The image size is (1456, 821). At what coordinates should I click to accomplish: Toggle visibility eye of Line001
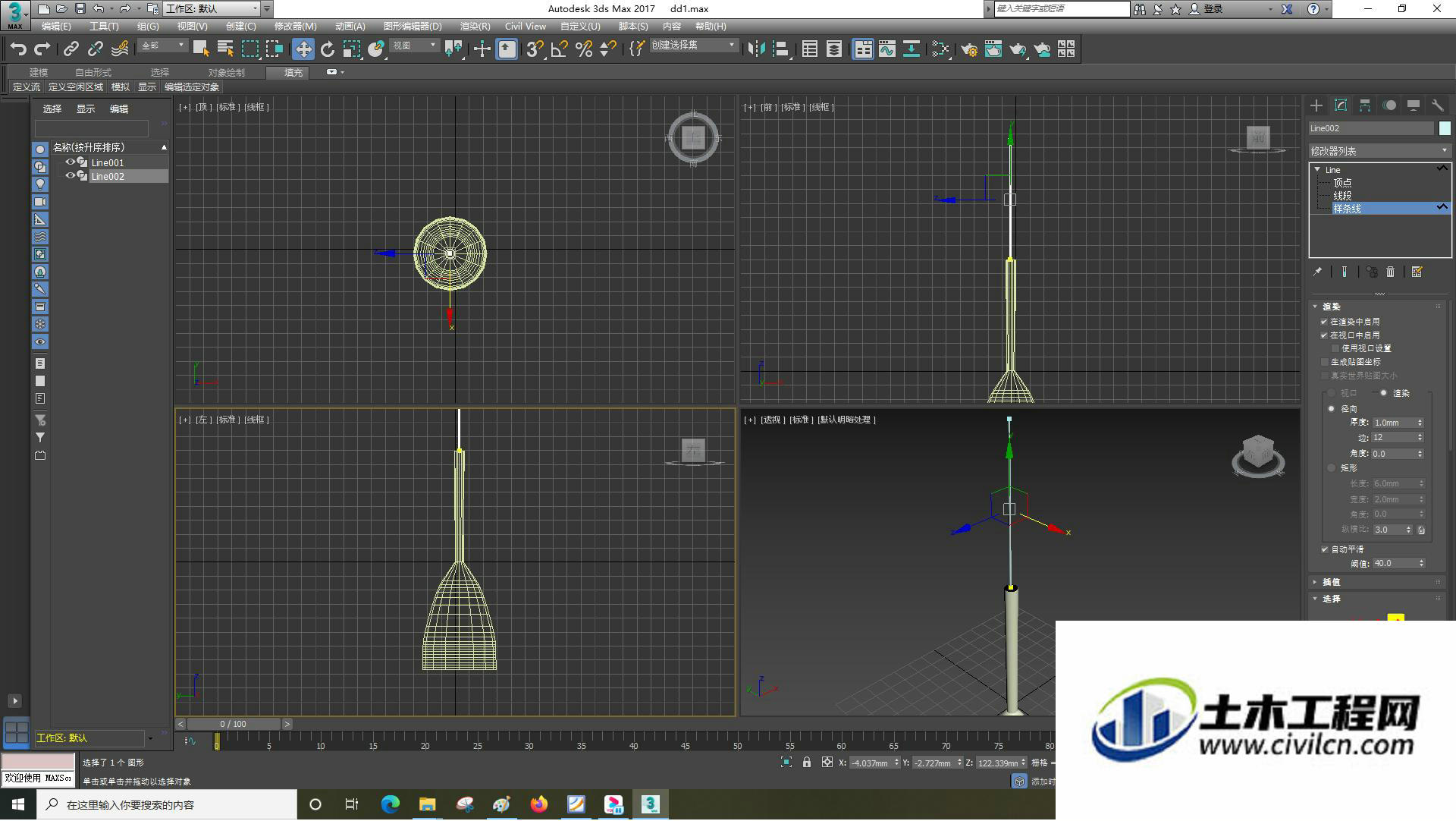click(x=70, y=162)
